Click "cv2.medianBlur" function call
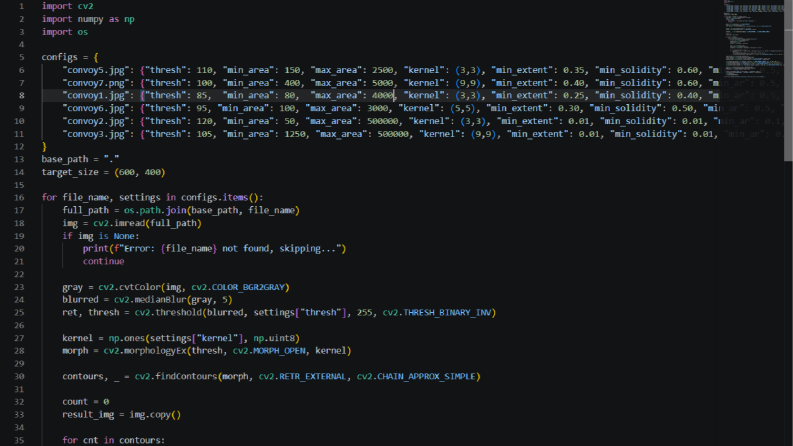Image resolution: width=793 pixels, height=446 pixels. 150,299
